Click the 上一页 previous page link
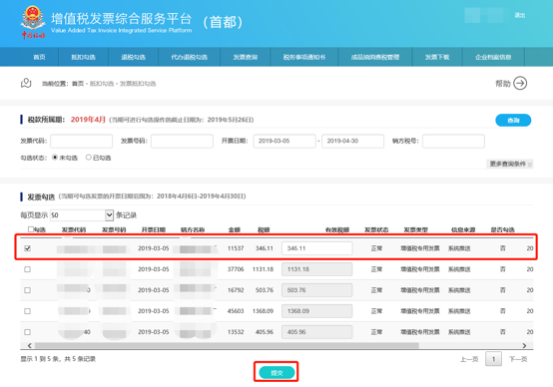 [469, 359]
